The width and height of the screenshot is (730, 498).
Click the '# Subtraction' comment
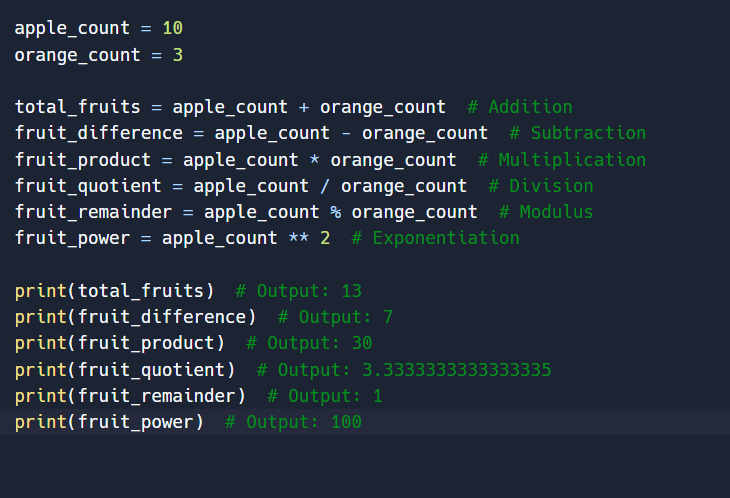point(577,133)
